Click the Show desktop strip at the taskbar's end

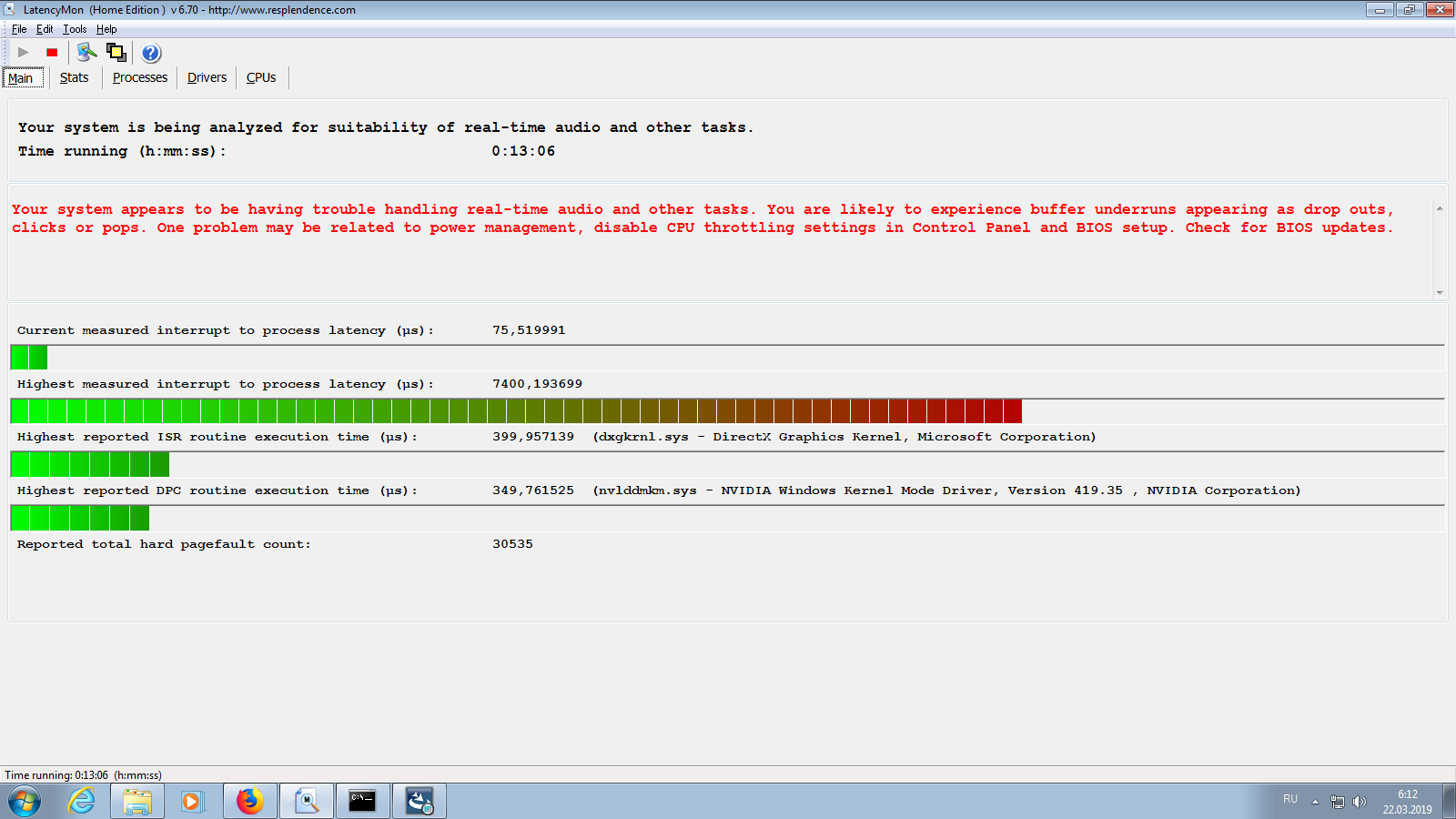(x=1449, y=802)
